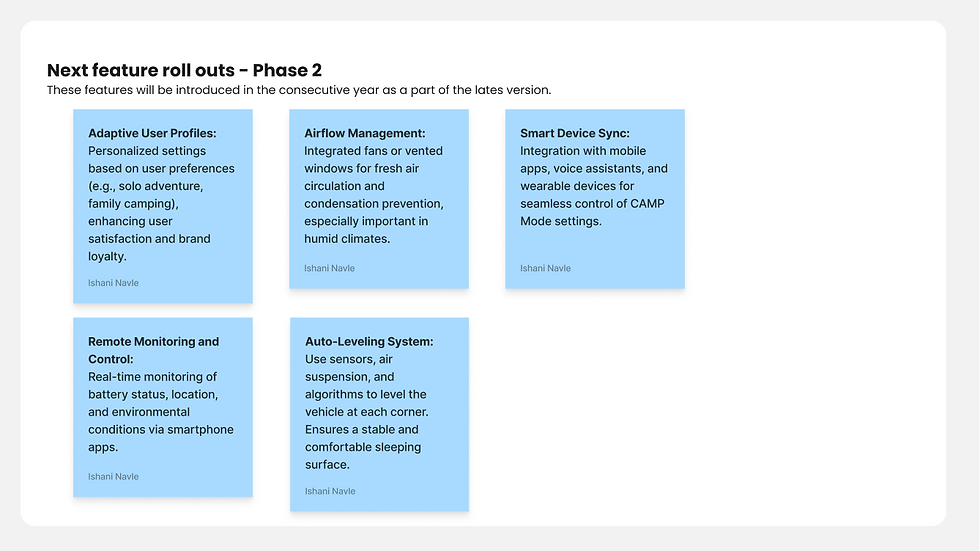Click Ishani Navle author on Smart Device note
Screen dimensions: 980x551
(x=546, y=268)
